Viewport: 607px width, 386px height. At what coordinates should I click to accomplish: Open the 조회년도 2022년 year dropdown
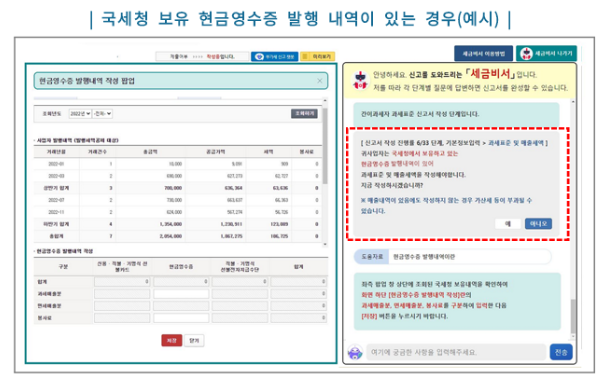[x=80, y=113]
